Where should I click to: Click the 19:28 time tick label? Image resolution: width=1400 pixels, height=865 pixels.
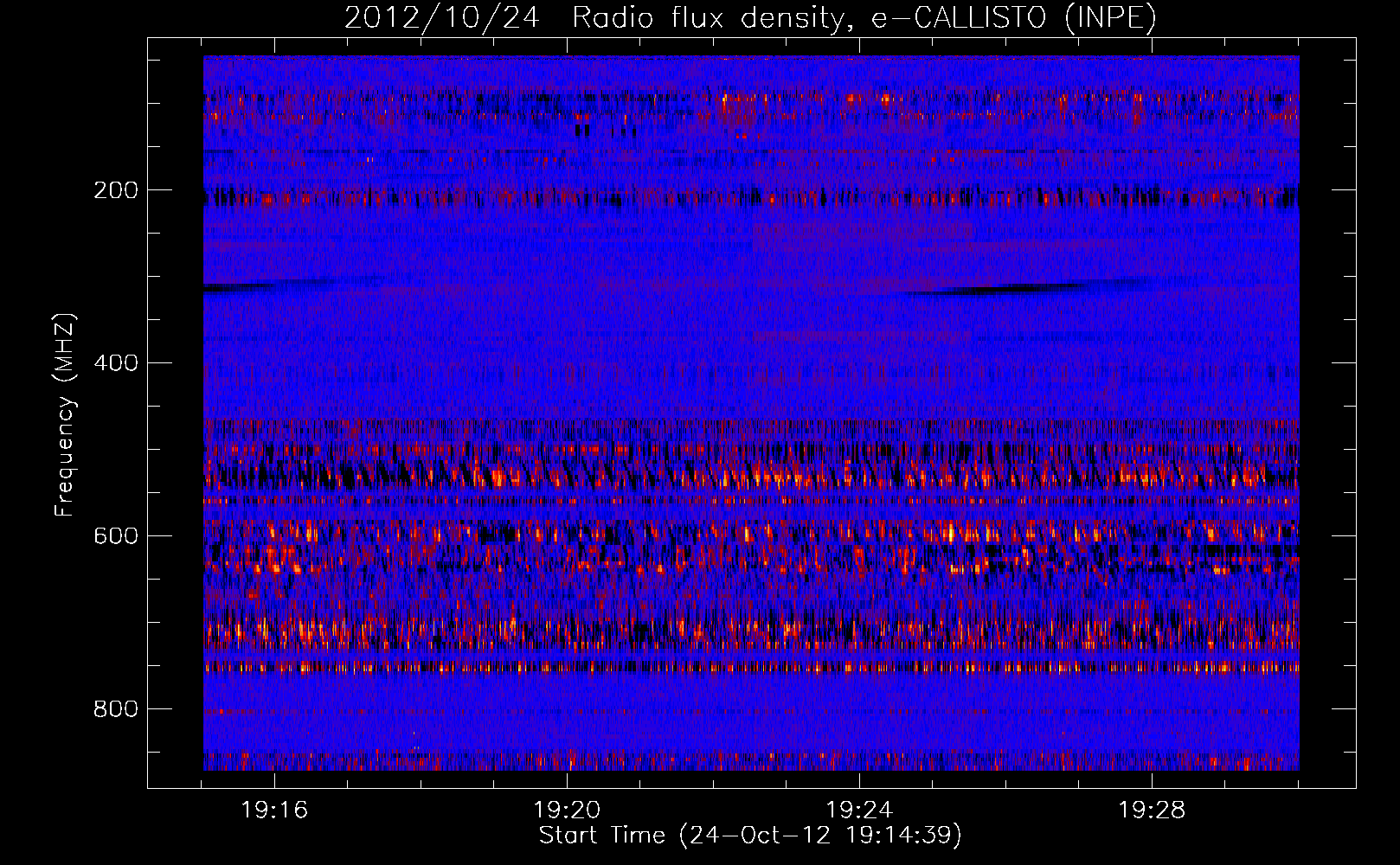tap(1152, 811)
